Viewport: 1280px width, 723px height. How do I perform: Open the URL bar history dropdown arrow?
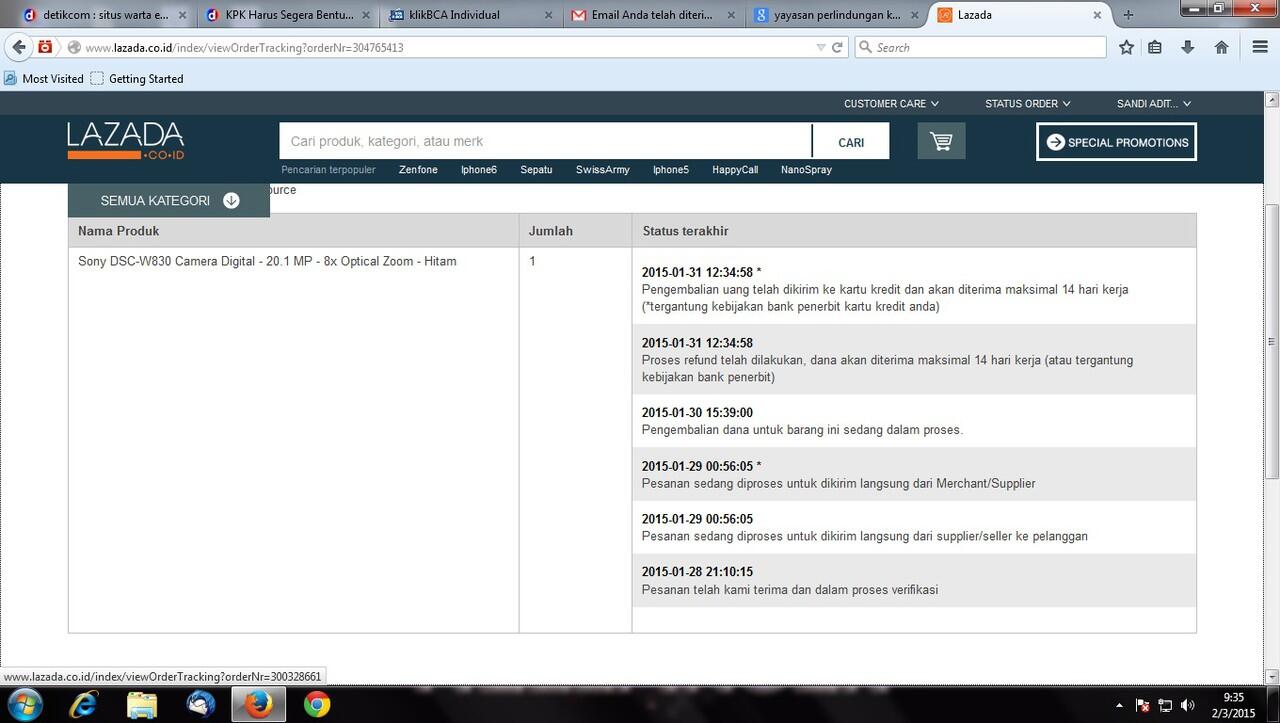(x=821, y=47)
